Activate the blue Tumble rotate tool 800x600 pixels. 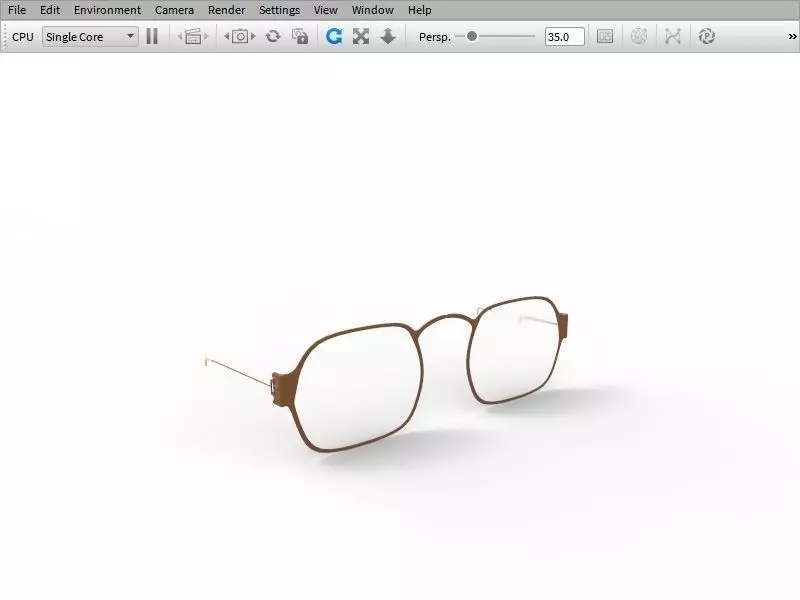[x=334, y=36]
